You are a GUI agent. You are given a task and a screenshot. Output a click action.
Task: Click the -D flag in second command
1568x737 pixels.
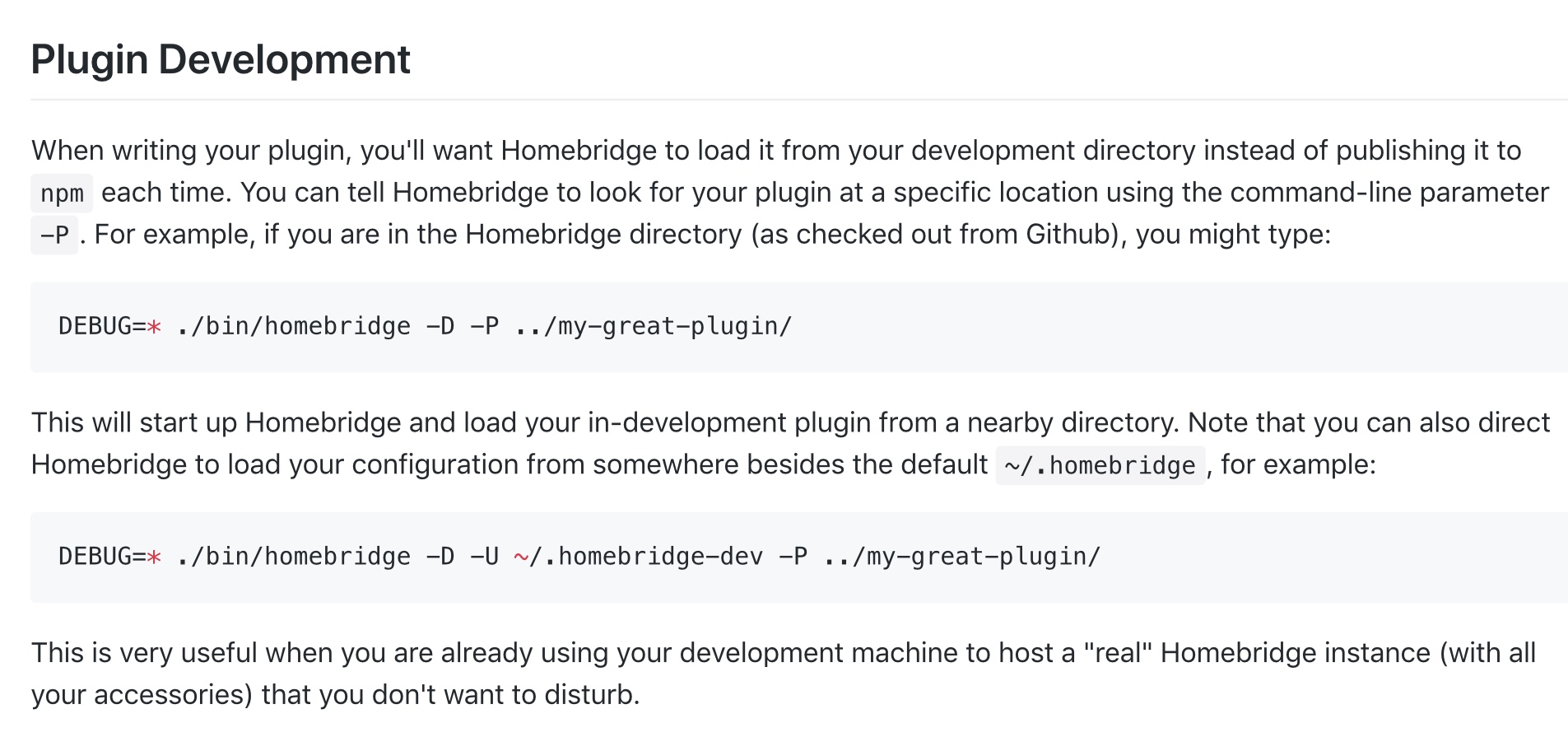440,557
